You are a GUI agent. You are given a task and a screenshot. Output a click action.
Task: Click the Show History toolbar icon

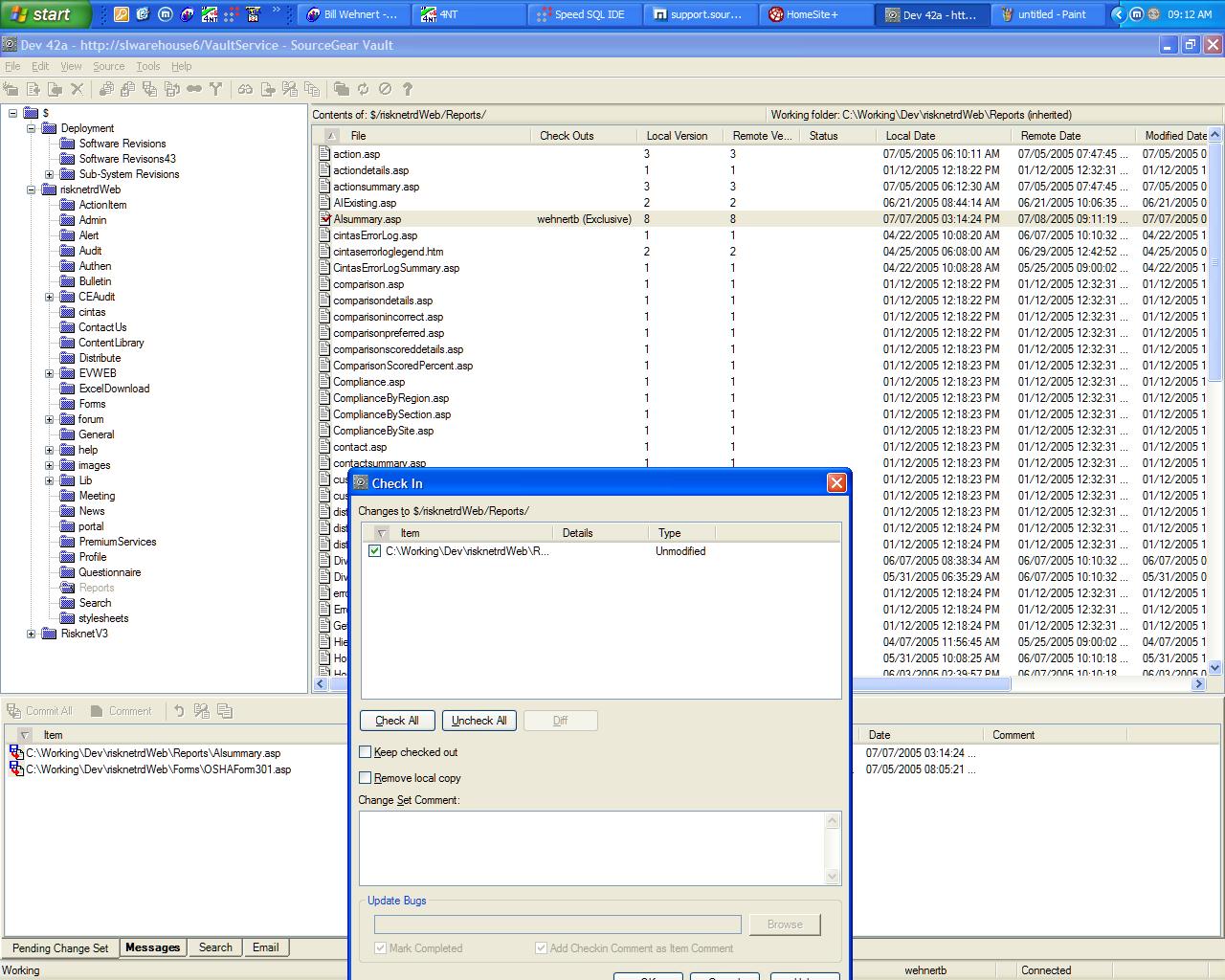pos(312,89)
